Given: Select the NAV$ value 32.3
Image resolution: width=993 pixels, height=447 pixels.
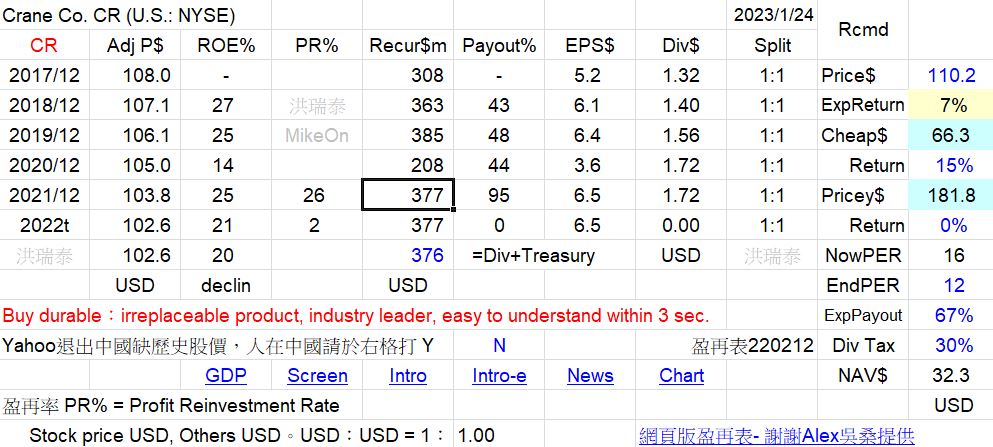Looking at the screenshot, I should tap(951, 375).
